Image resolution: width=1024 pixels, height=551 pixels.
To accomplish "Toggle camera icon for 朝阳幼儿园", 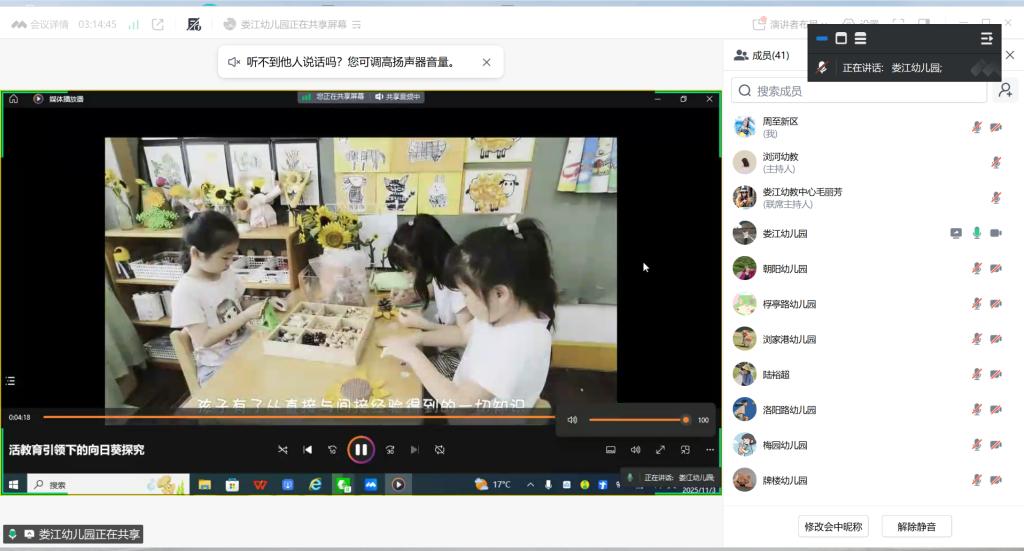I will [x=996, y=269].
